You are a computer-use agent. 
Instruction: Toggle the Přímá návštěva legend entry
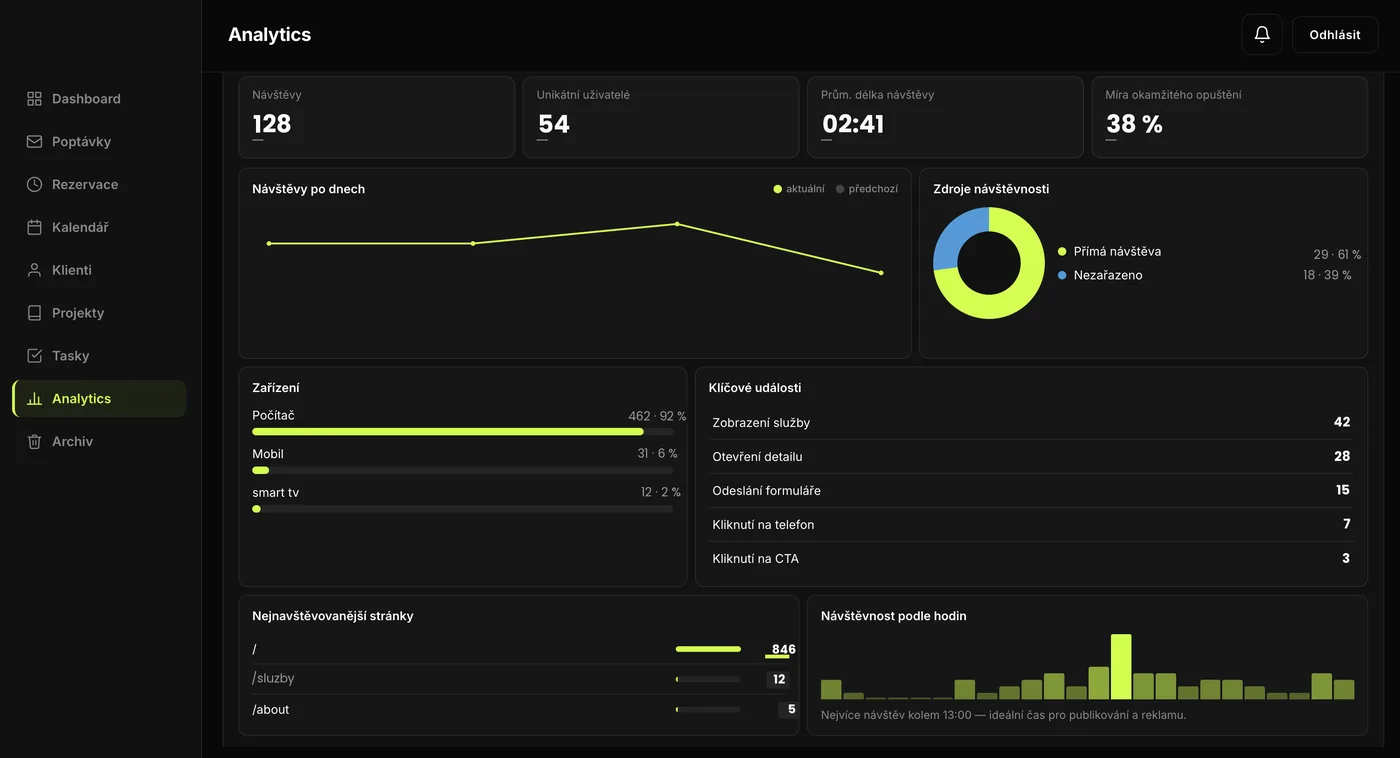1109,252
